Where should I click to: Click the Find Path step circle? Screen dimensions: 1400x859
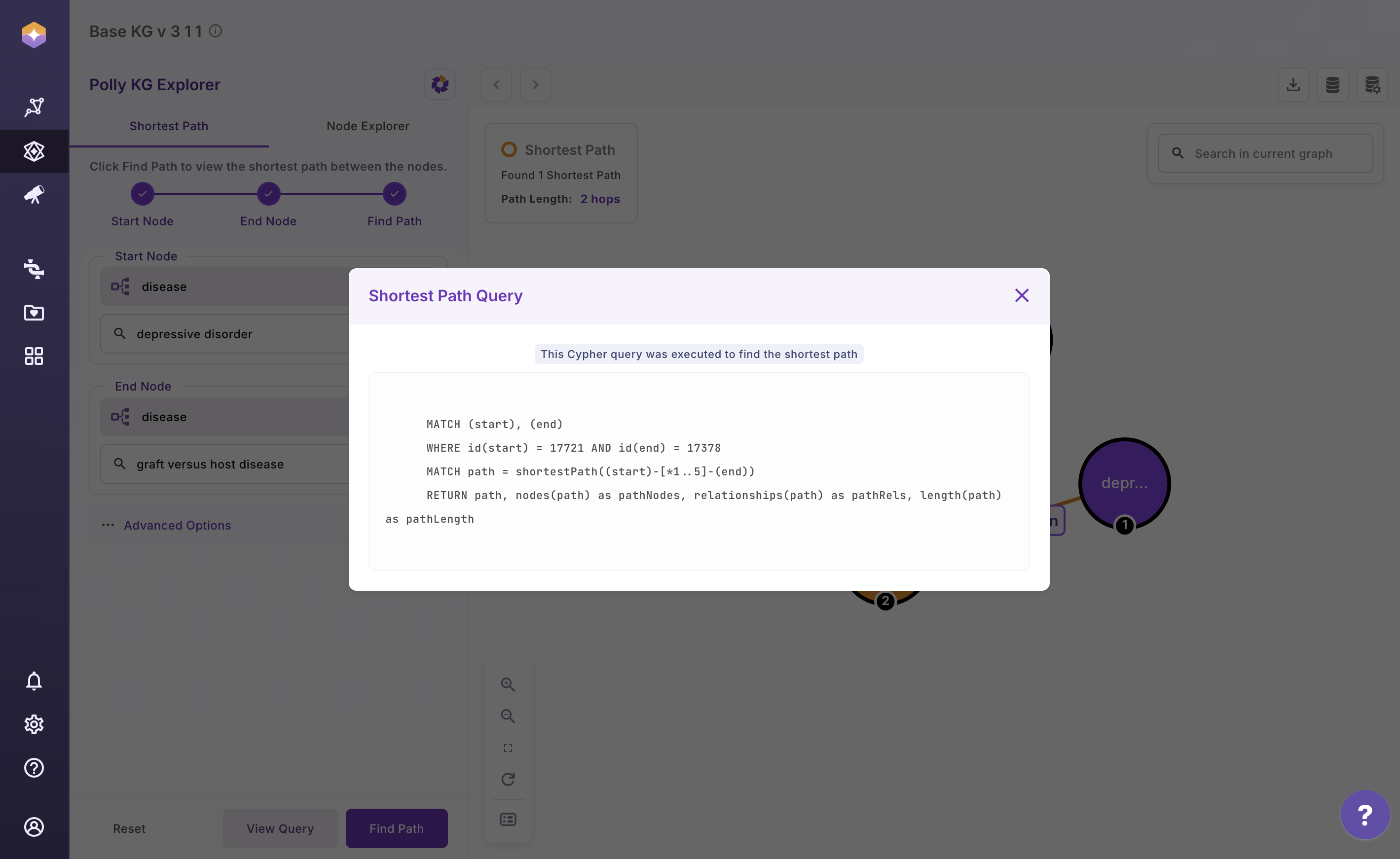coord(394,194)
